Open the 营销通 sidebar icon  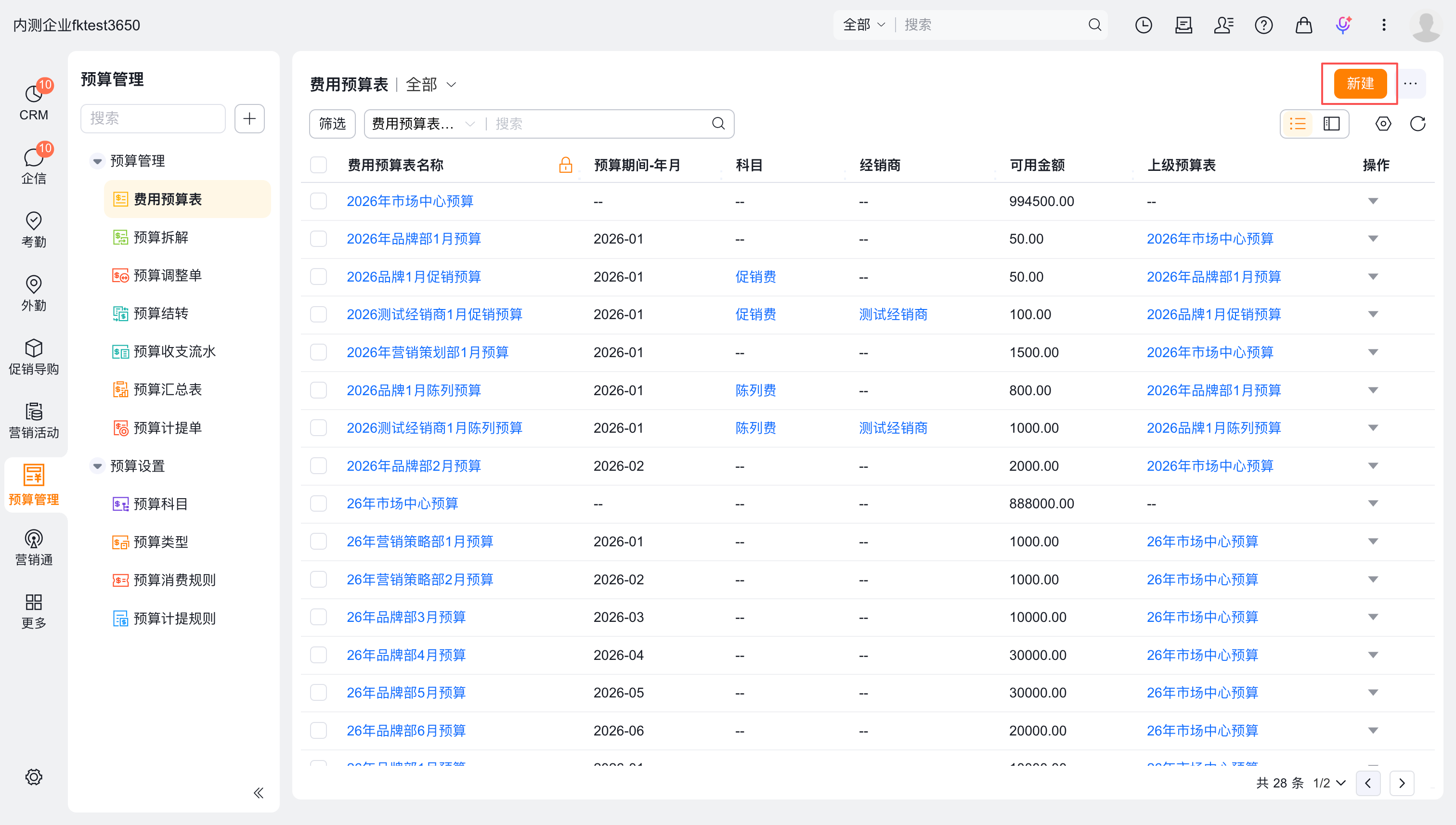point(33,547)
